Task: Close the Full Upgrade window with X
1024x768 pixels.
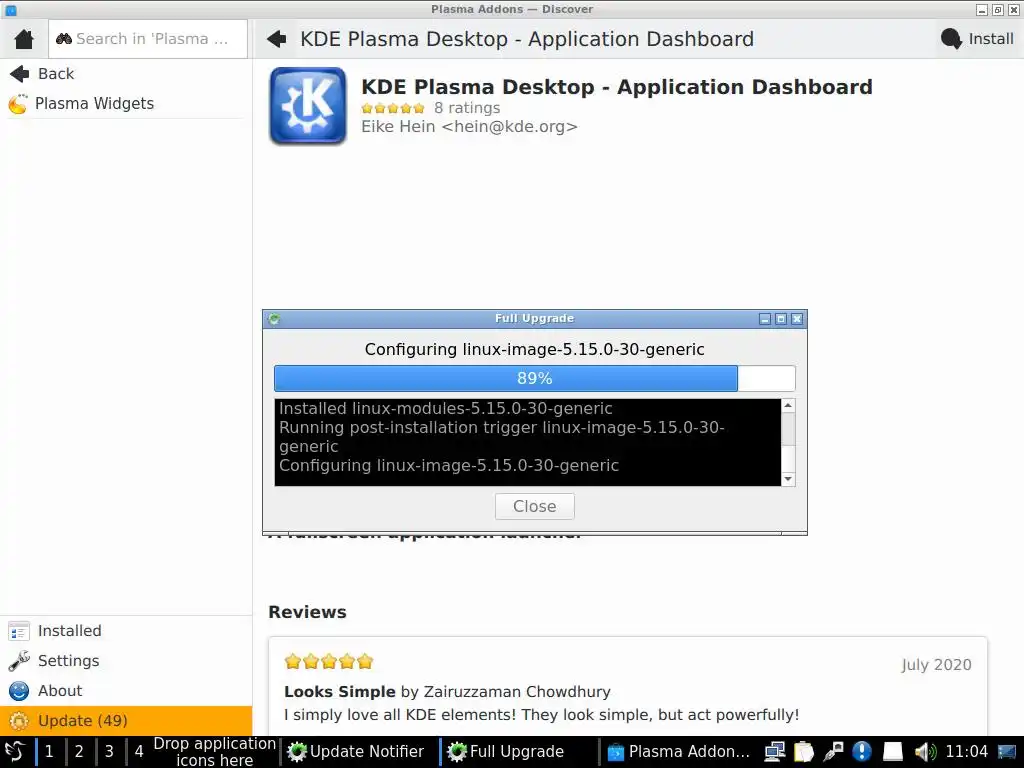Action: [x=797, y=319]
